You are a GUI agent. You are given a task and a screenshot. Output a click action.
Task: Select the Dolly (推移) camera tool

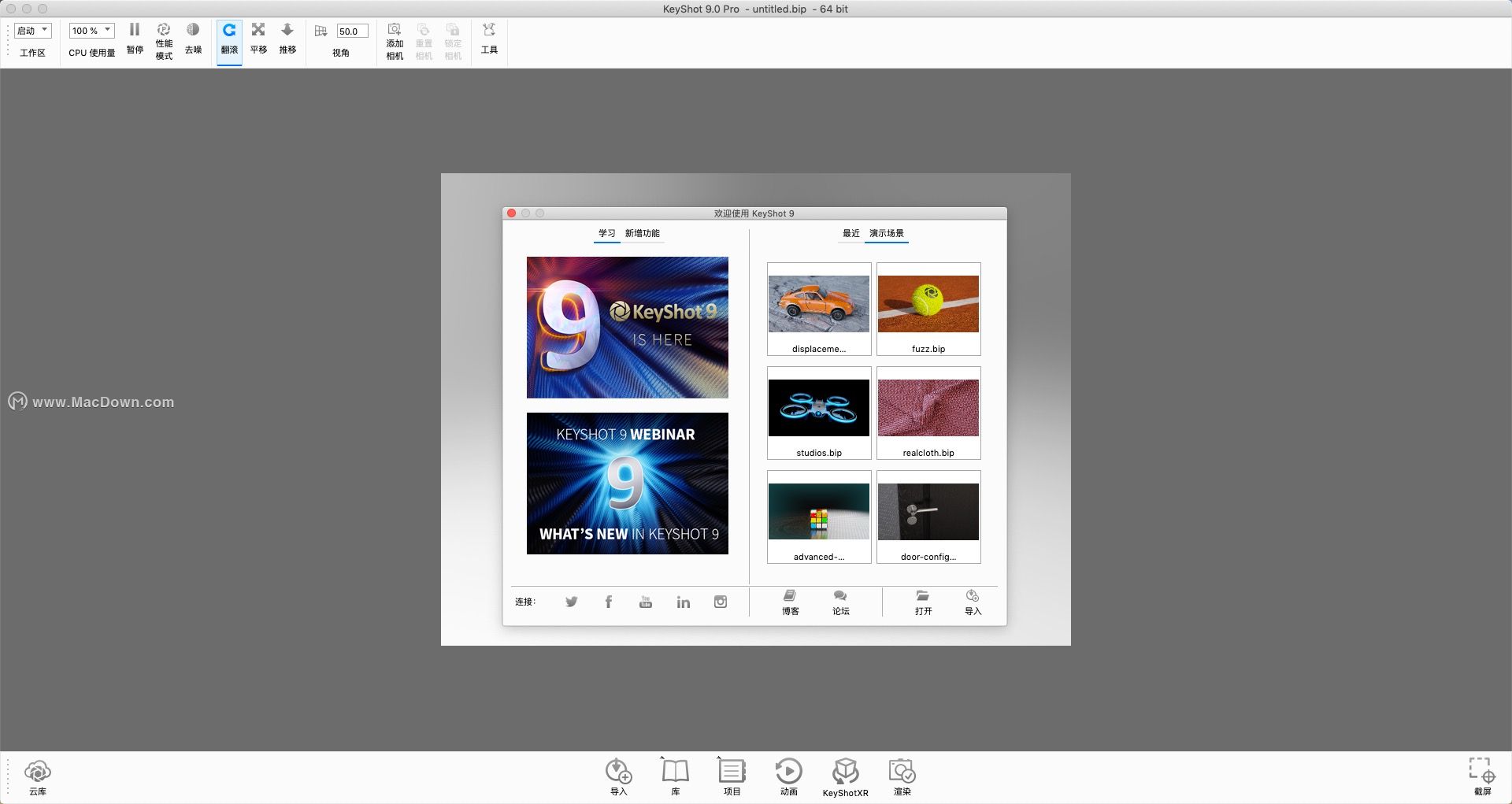click(x=287, y=38)
